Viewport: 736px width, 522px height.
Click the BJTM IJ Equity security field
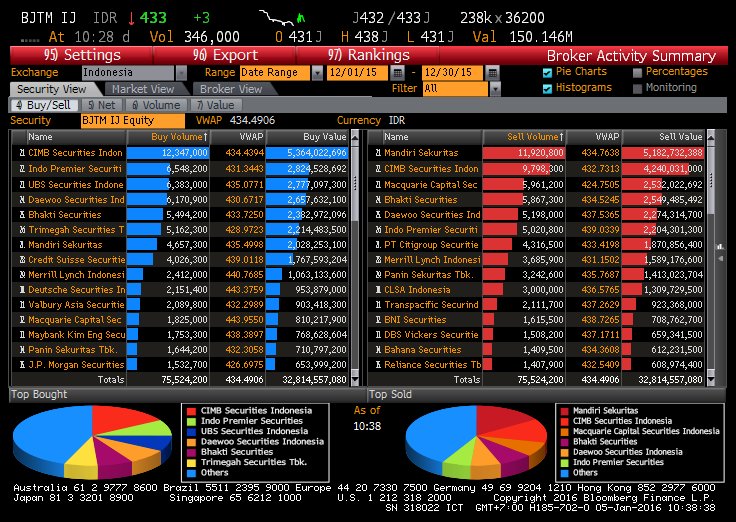132,120
